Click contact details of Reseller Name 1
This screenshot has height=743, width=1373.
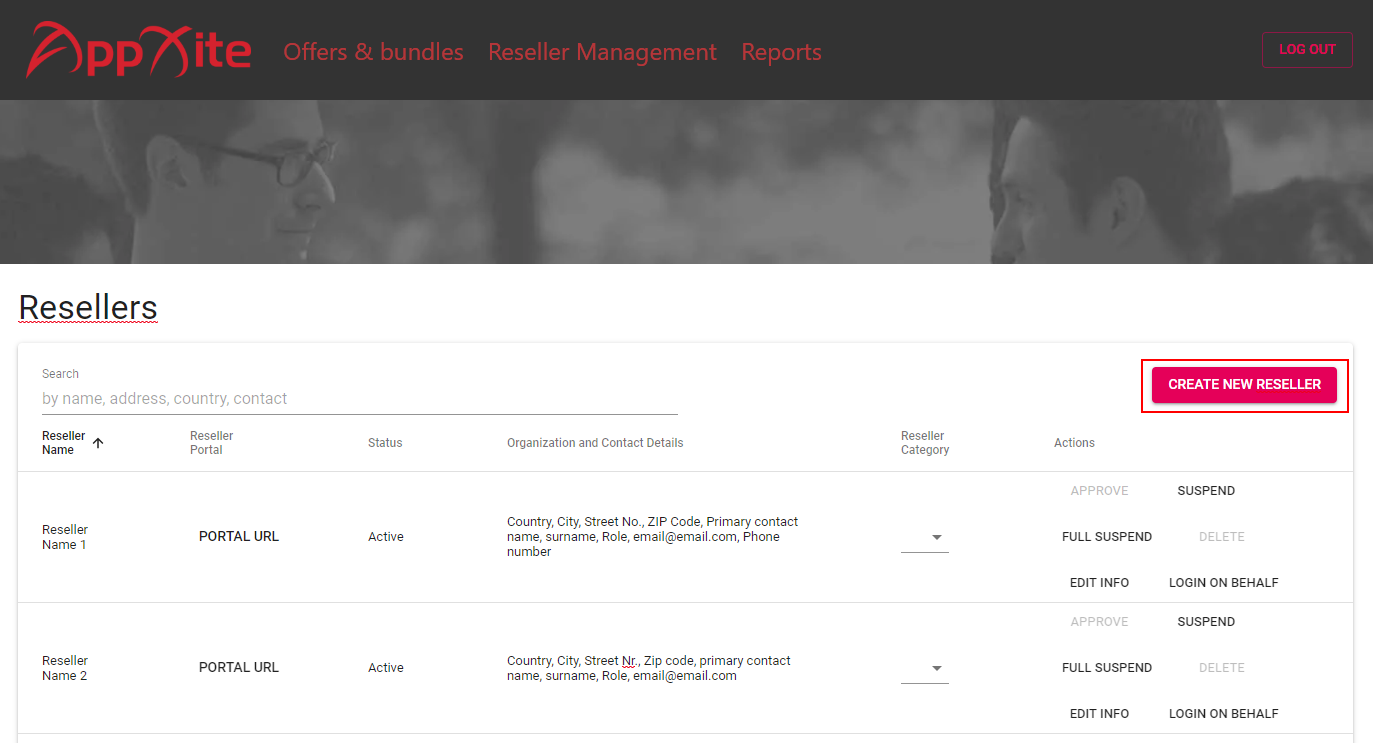(653, 537)
